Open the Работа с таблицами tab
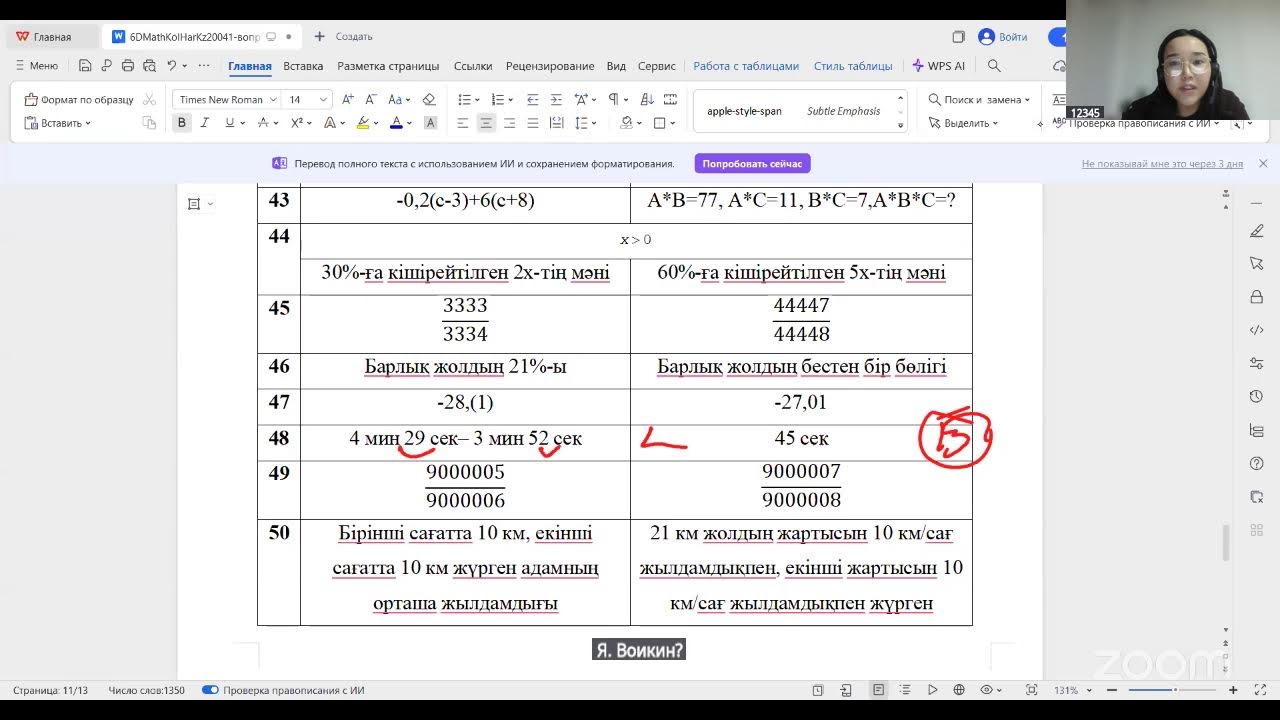Screen dimensions: 1280x720 [x=746, y=66]
